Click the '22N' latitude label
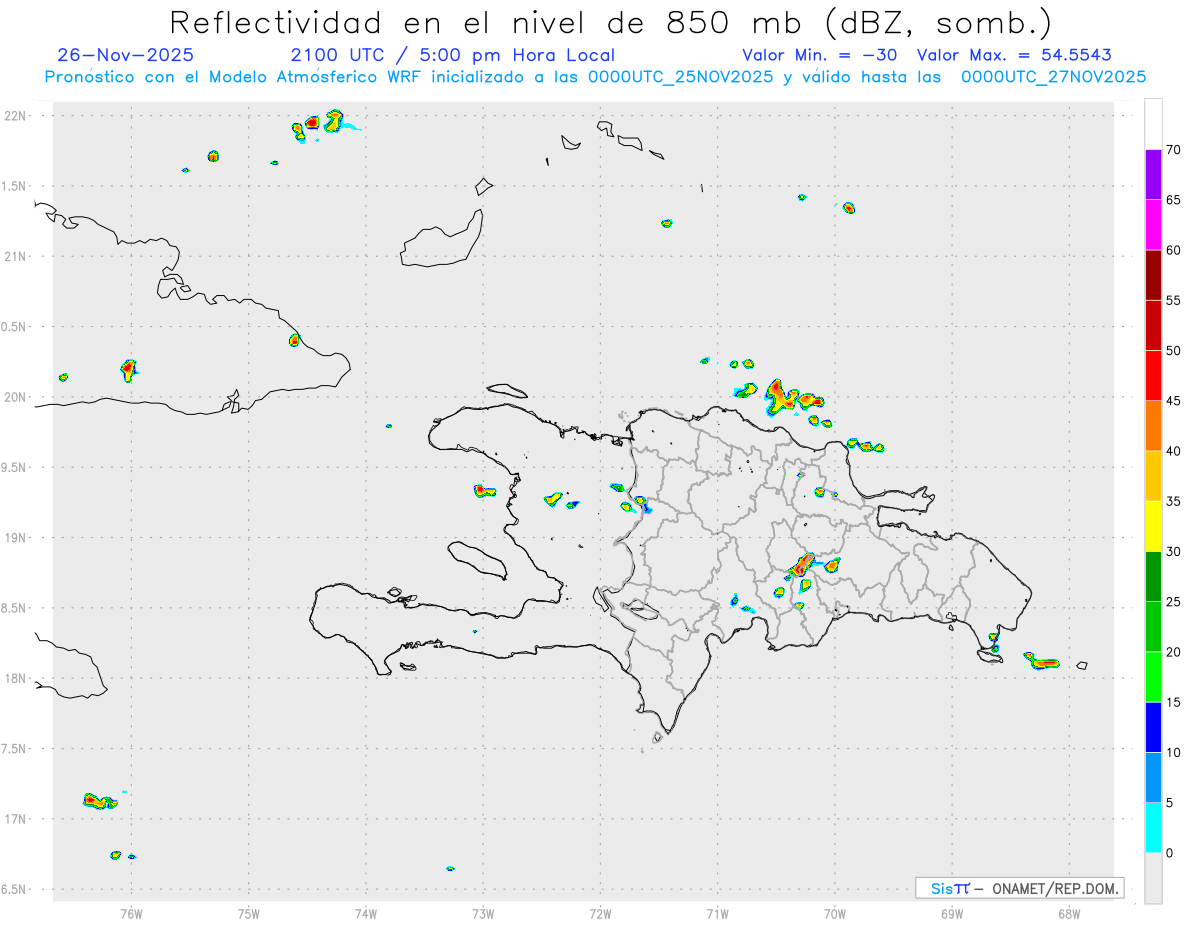The height and width of the screenshot is (927, 1200). point(16,116)
